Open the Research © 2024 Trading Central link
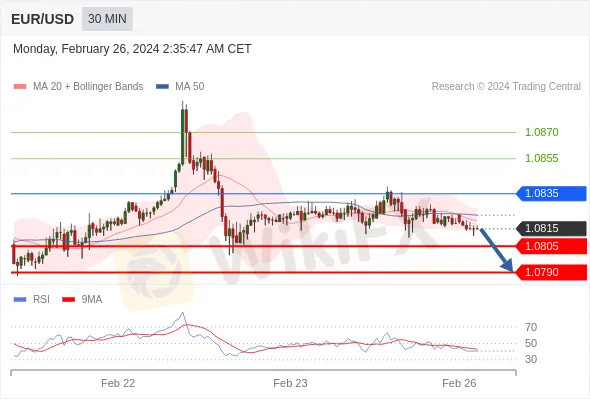The width and height of the screenshot is (590, 400). pyautogui.click(x=506, y=87)
